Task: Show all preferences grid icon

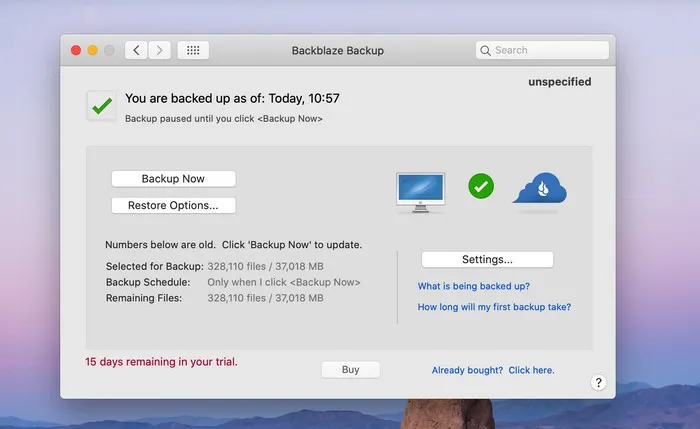Action: tap(193, 50)
